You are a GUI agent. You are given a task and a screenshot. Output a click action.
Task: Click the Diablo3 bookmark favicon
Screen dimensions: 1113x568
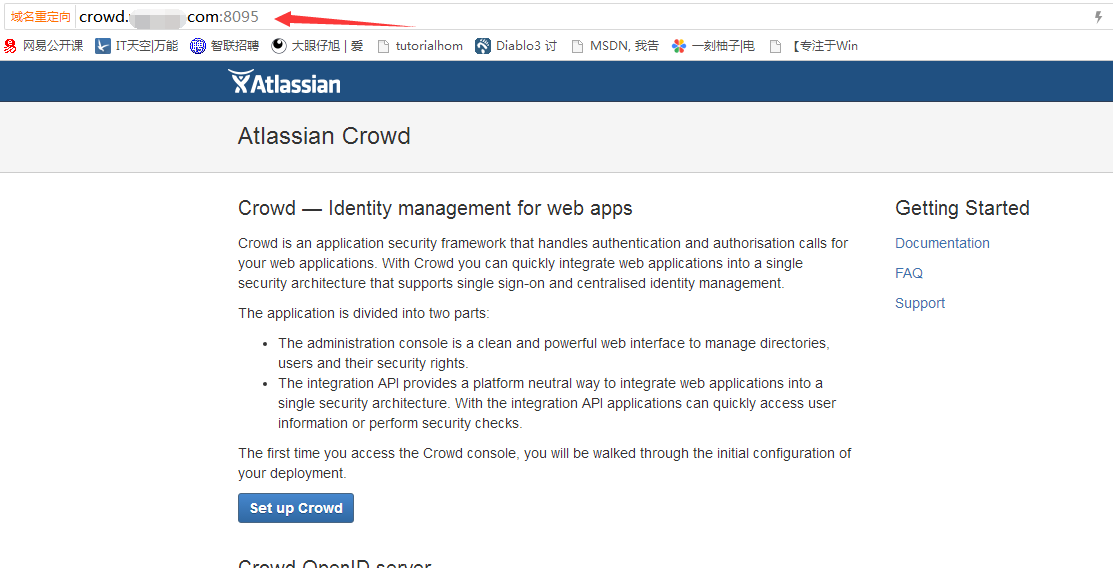coord(483,46)
